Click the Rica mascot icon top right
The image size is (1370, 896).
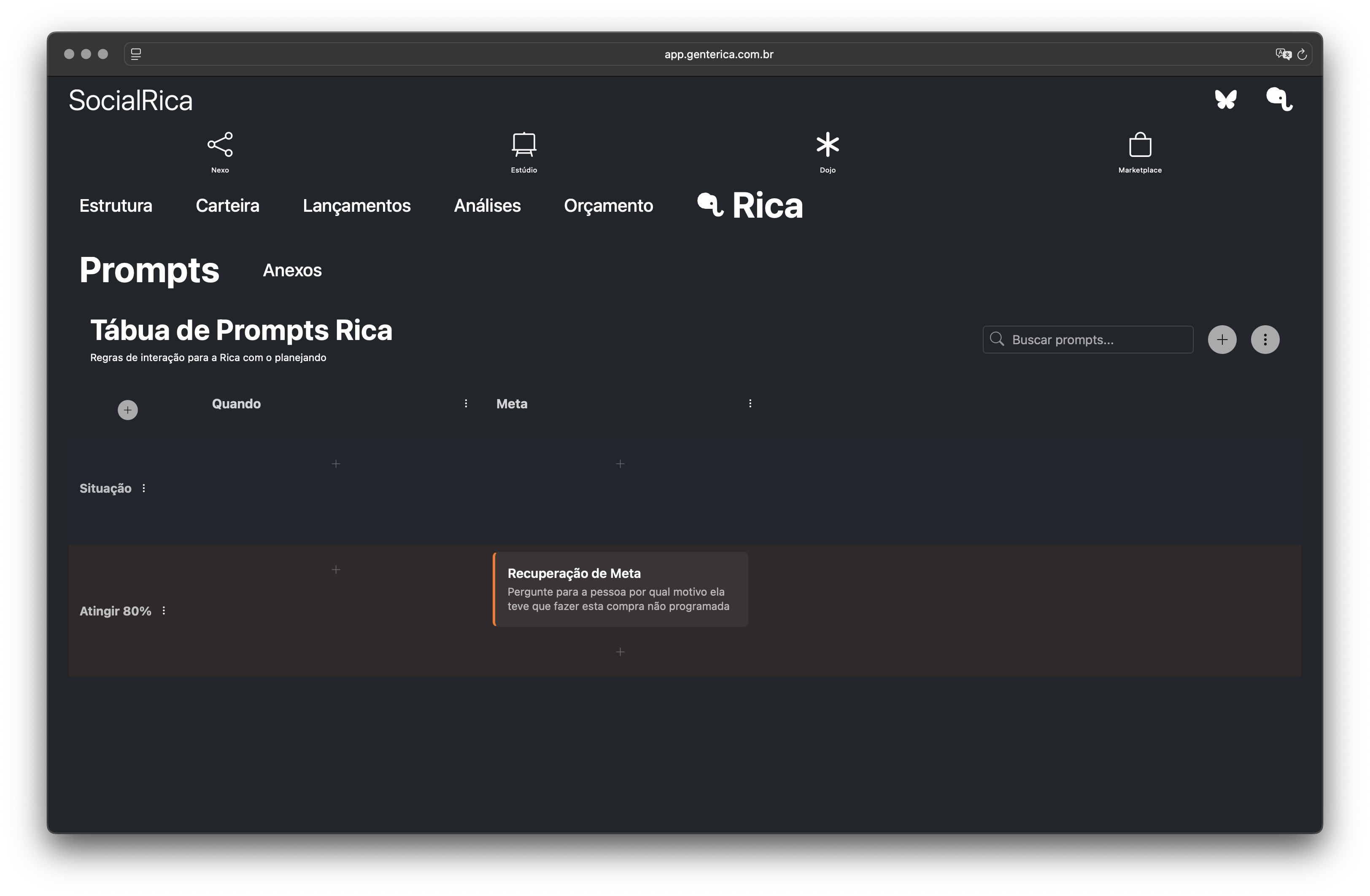tap(1279, 99)
